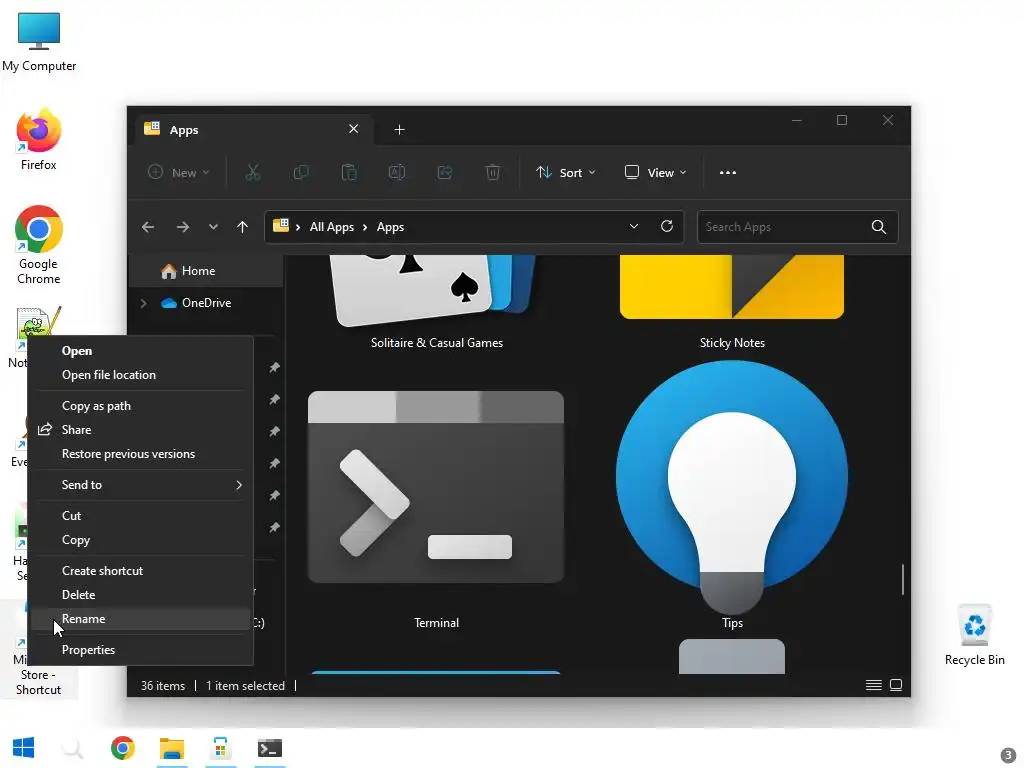
Task: Select the Firefox desktop shortcut
Action: [39, 139]
